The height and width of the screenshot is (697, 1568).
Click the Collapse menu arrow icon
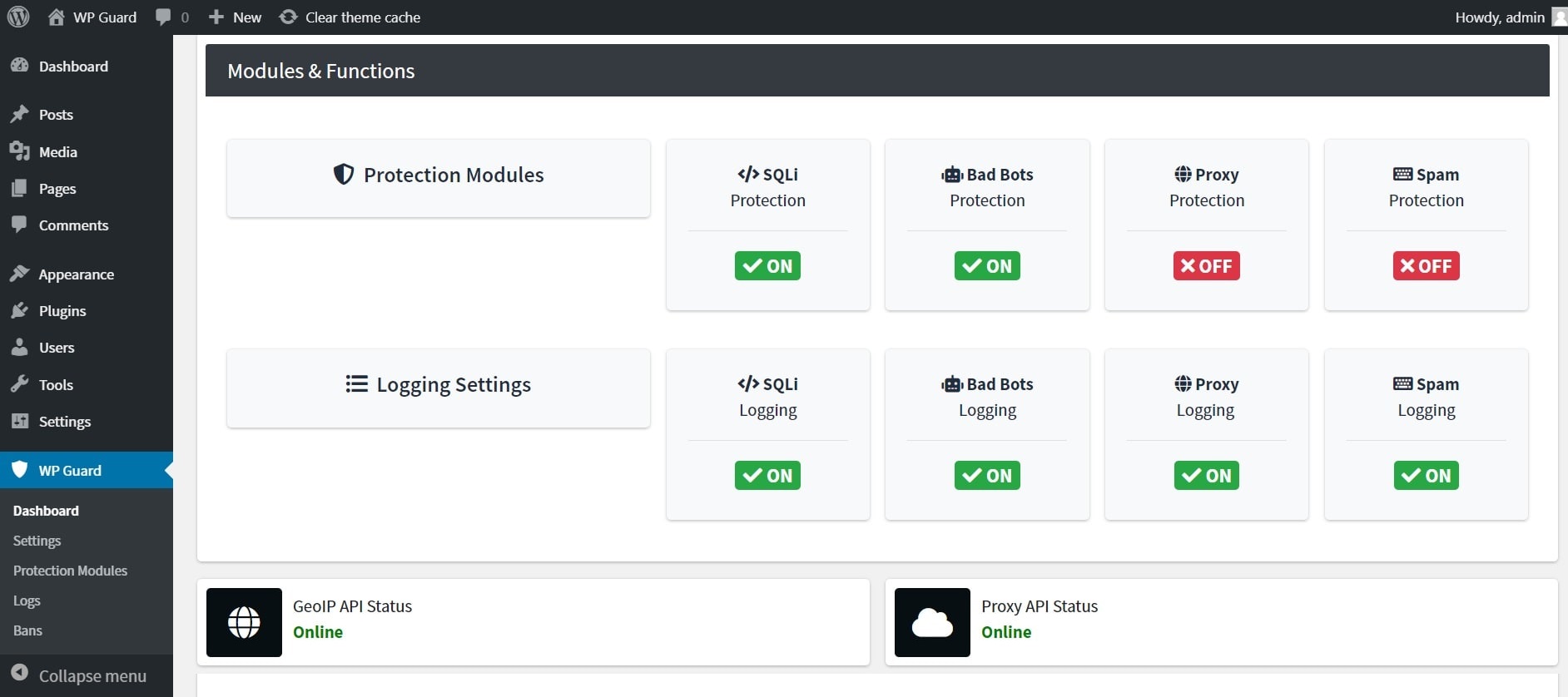20,675
